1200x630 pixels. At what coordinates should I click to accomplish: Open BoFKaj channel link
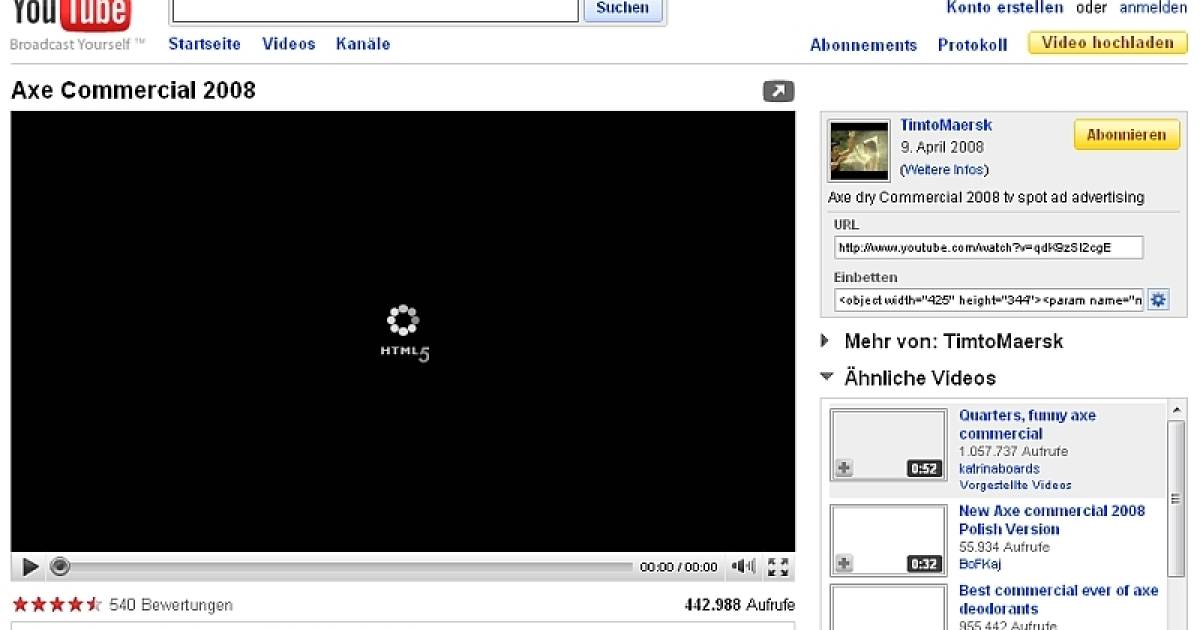coord(980,564)
